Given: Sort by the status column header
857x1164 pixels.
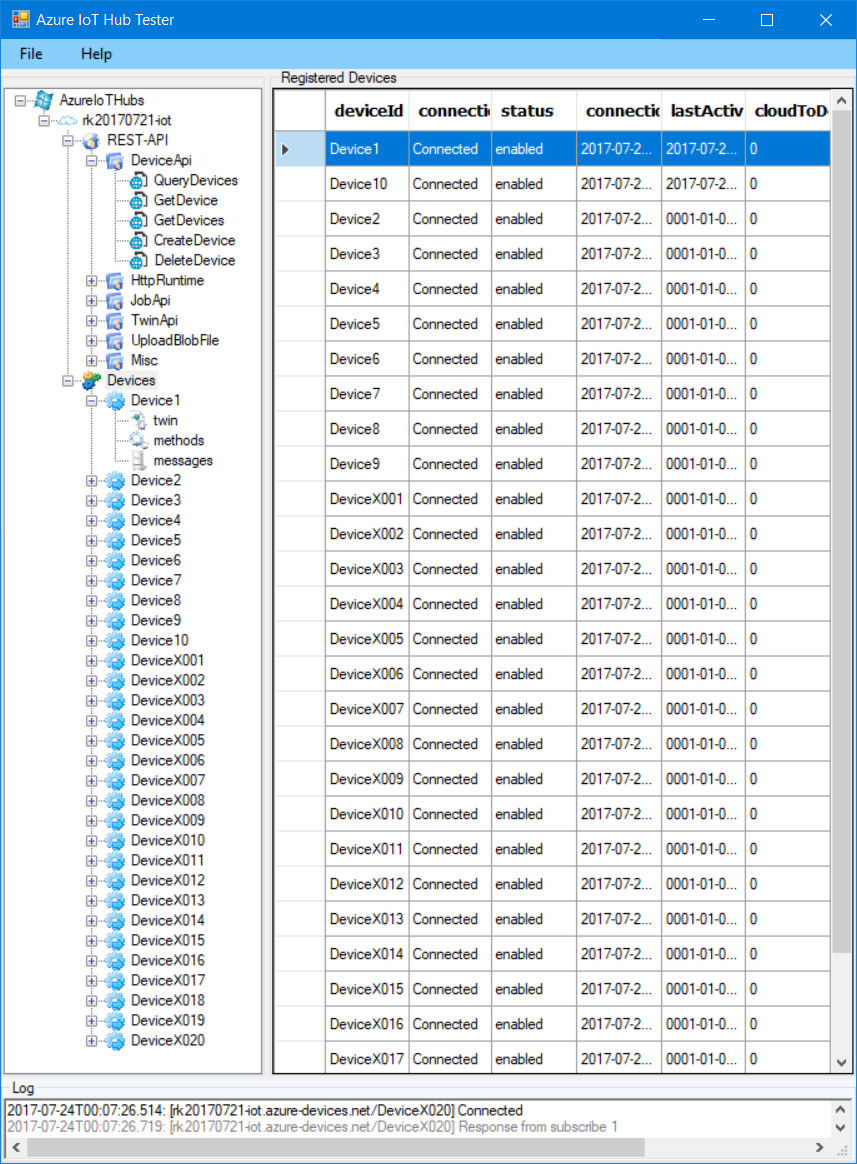Looking at the screenshot, I should coord(534,111).
